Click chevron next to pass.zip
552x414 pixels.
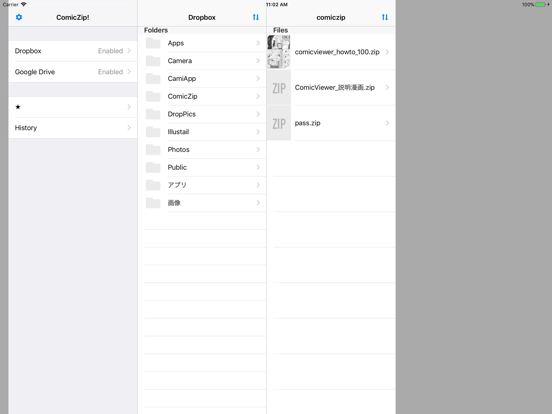pos(387,123)
